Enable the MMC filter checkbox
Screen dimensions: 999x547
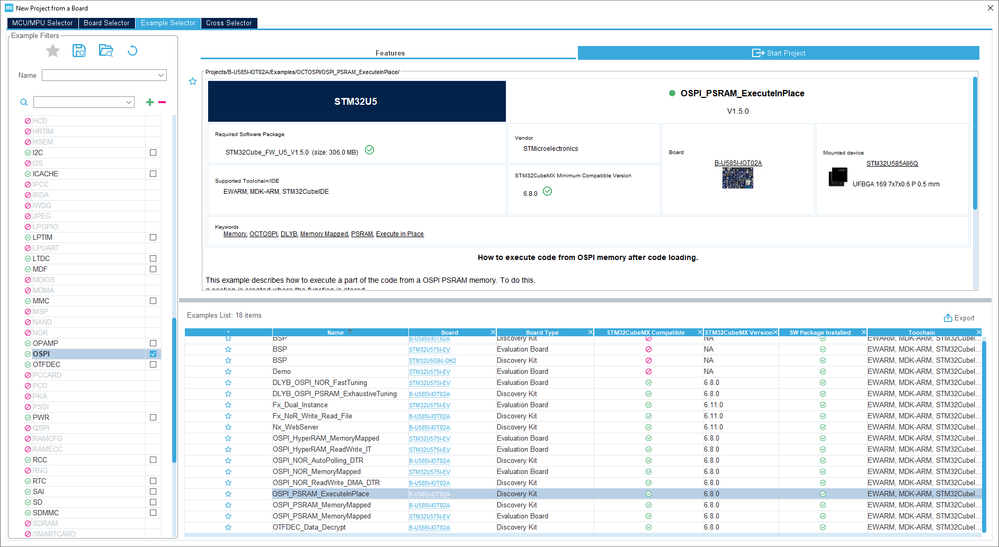pos(153,301)
